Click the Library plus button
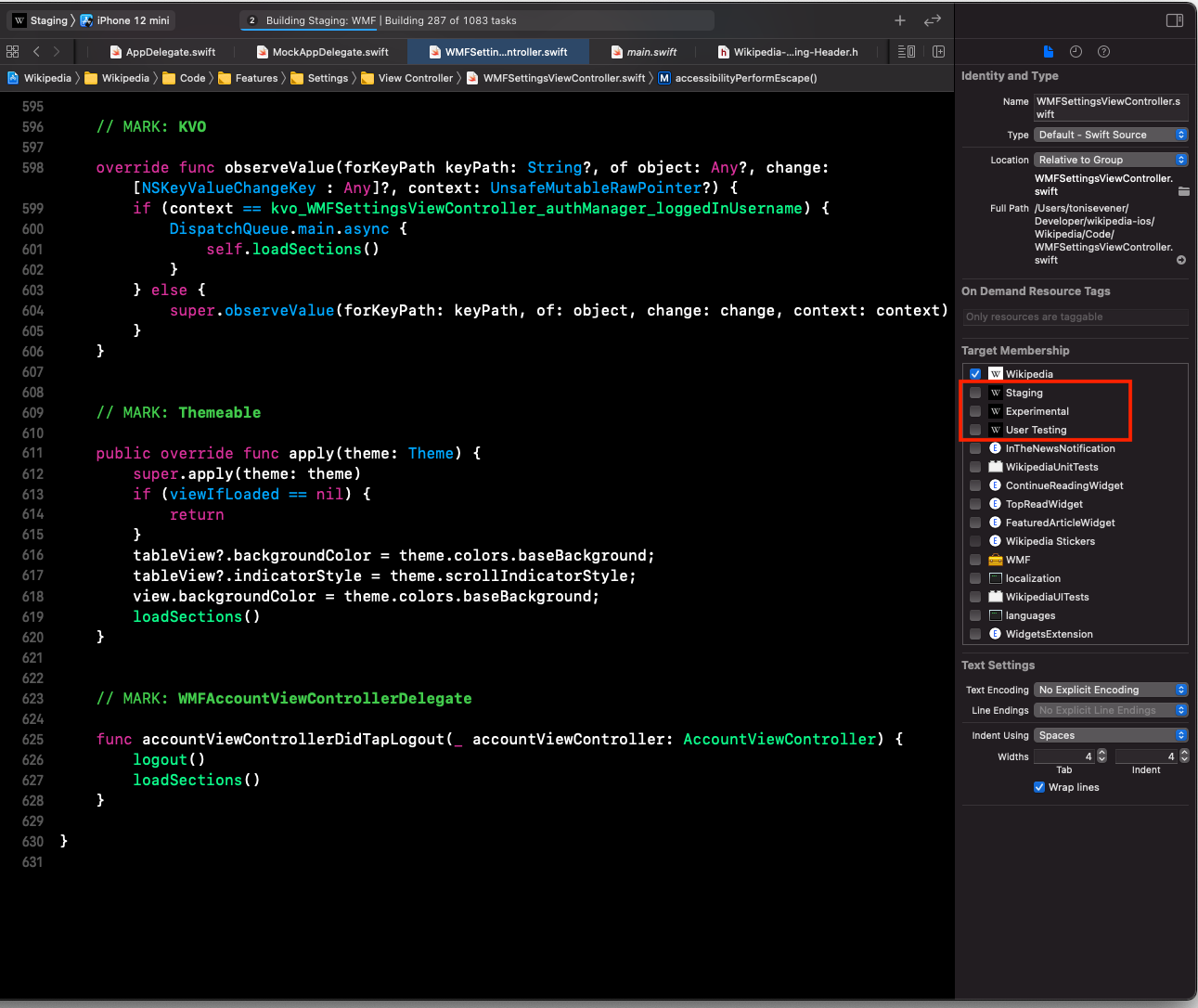Viewport: 1198px width, 1008px height. pyautogui.click(x=899, y=20)
